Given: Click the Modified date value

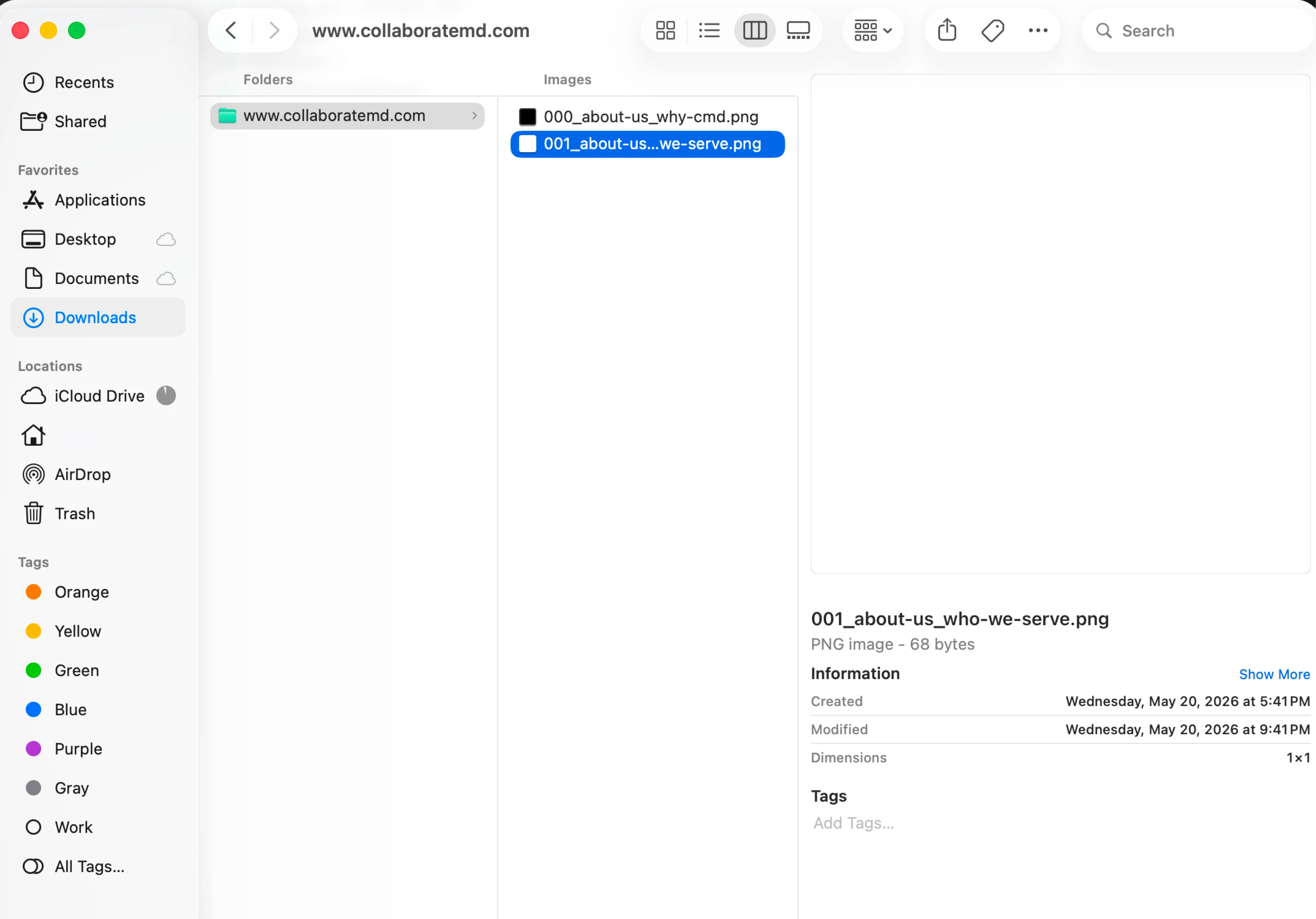Looking at the screenshot, I should tap(1188, 729).
